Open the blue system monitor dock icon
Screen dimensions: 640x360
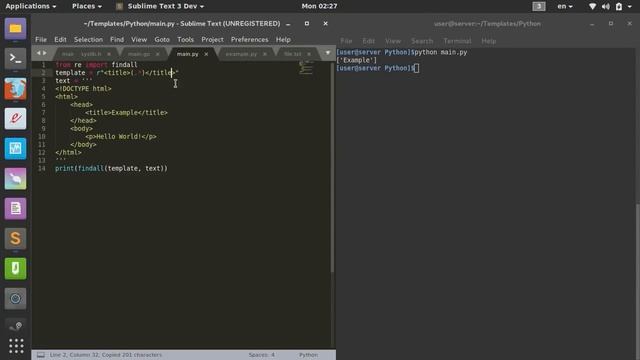pyautogui.click(x=16, y=149)
